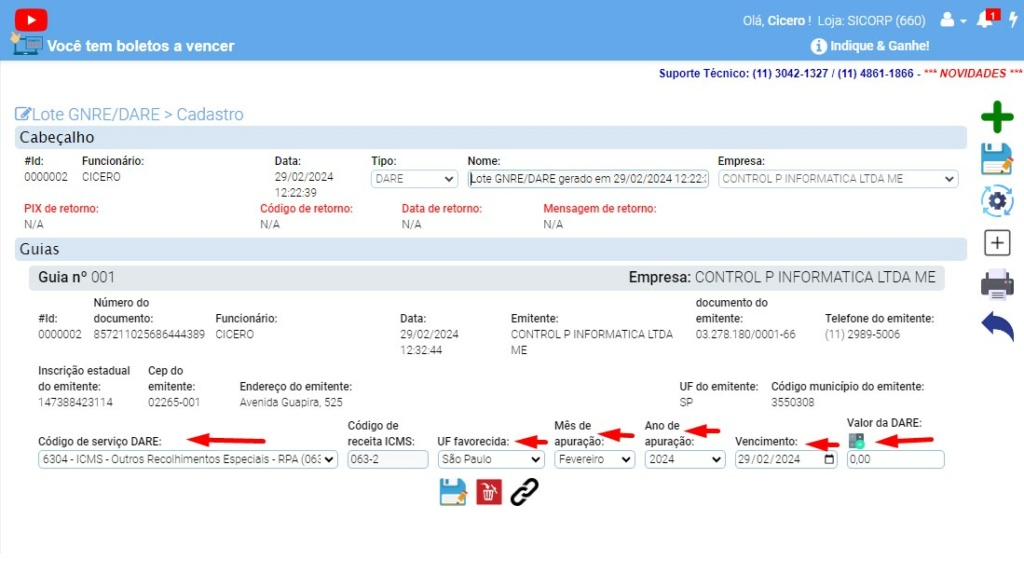1024x574 pixels.
Task: Click the Código de receita ICMS field
Action: pos(387,460)
